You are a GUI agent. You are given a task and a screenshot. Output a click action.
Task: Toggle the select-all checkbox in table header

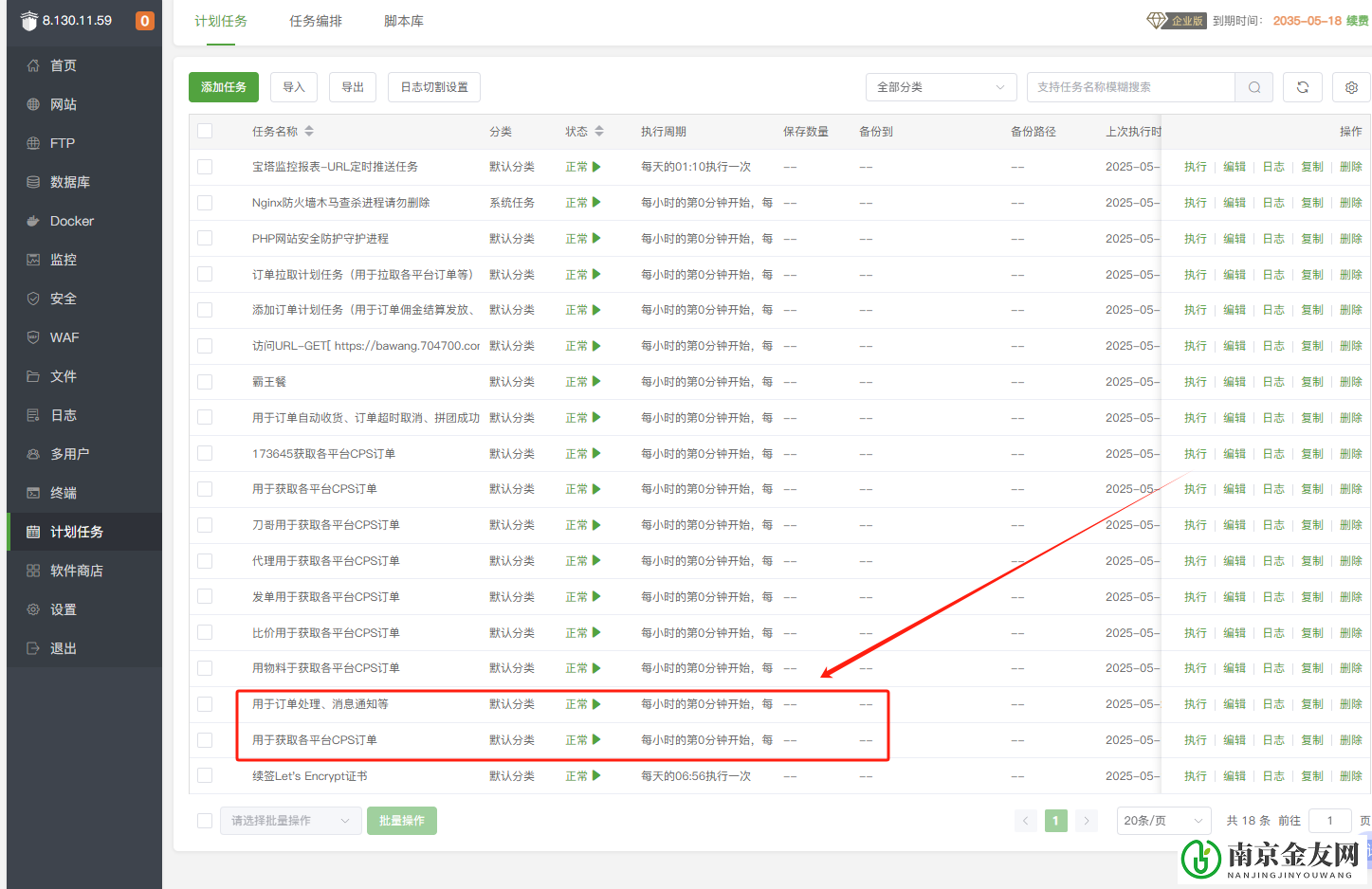(x=205, y=131)
